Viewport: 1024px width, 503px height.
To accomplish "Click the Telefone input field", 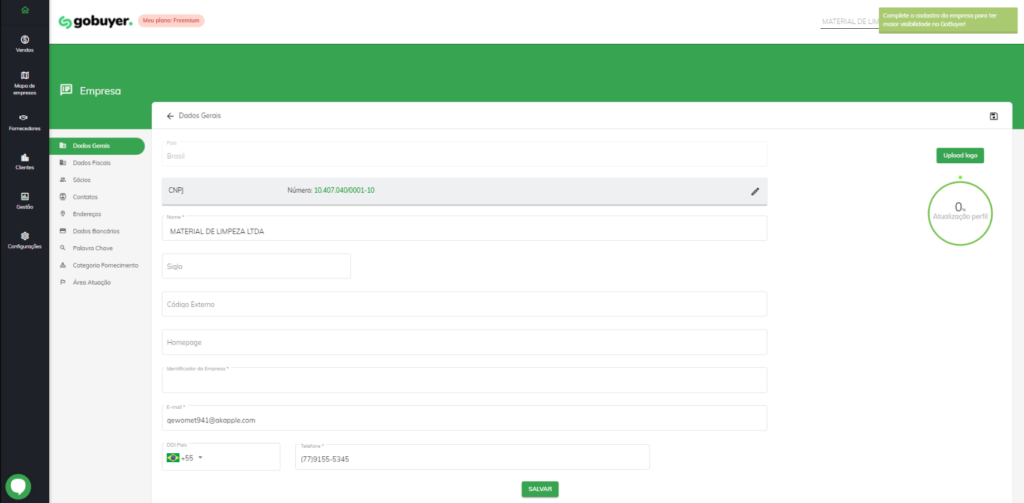I will (472, 457).
